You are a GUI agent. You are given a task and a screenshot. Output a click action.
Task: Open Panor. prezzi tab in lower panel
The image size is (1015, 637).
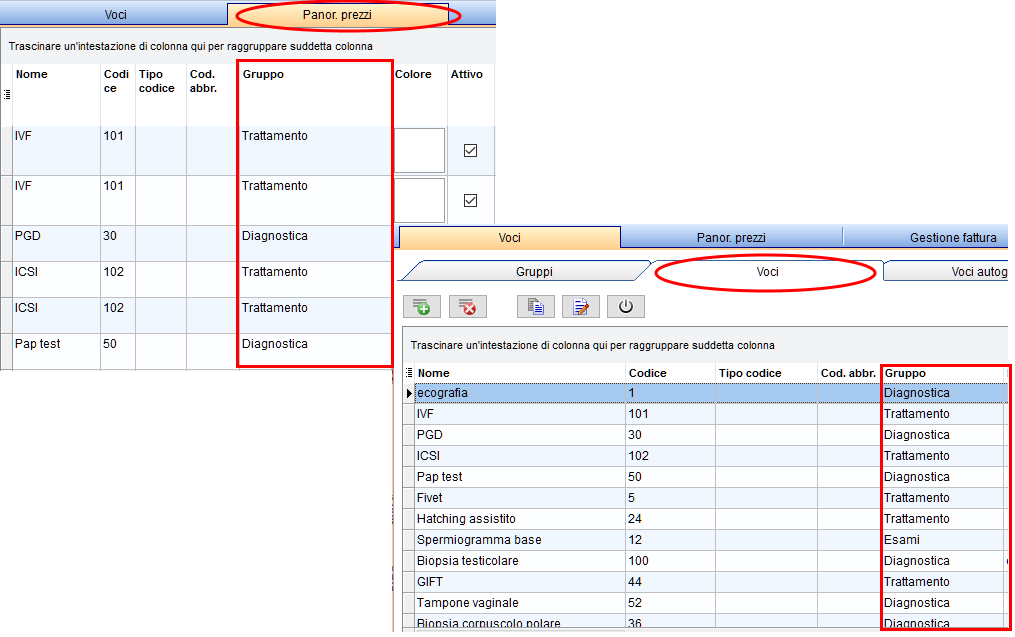coord(731,238)
